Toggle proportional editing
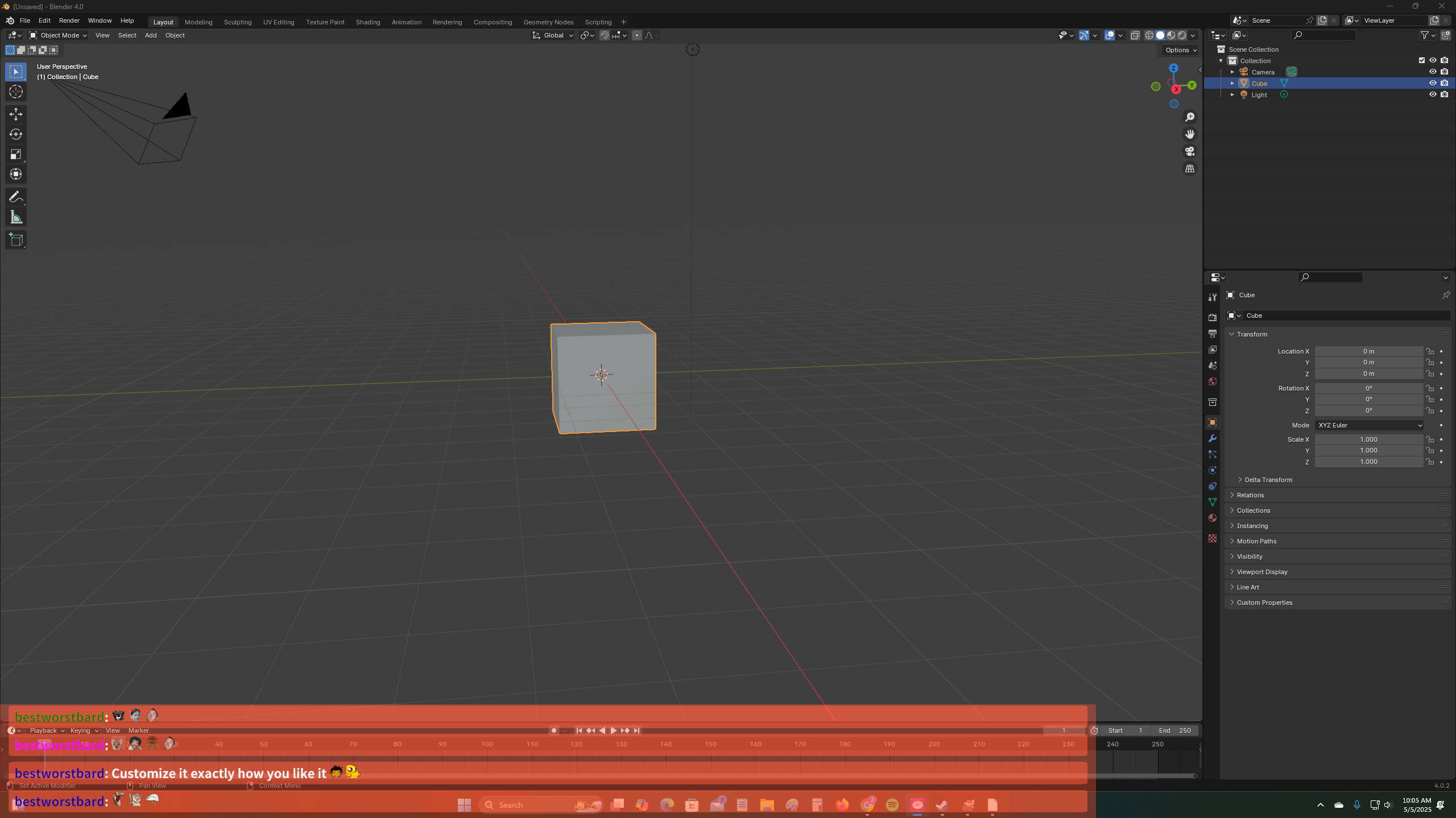 click(x=637, y=35)
